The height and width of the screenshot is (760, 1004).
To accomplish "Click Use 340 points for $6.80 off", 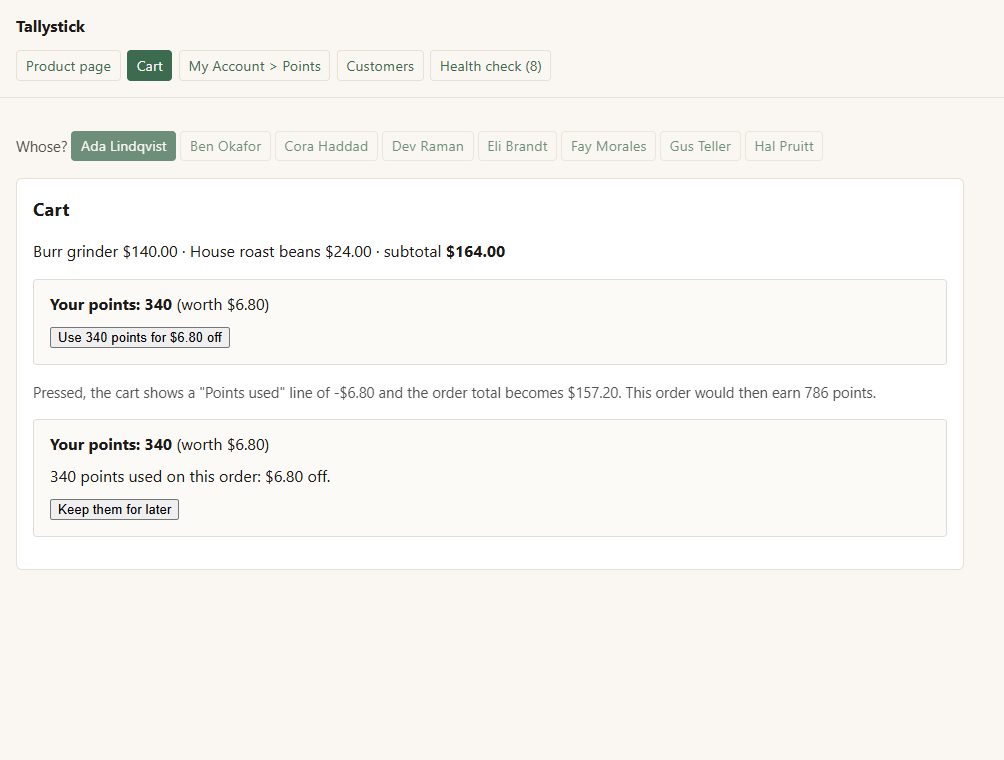I will click(x=140, y=337).
